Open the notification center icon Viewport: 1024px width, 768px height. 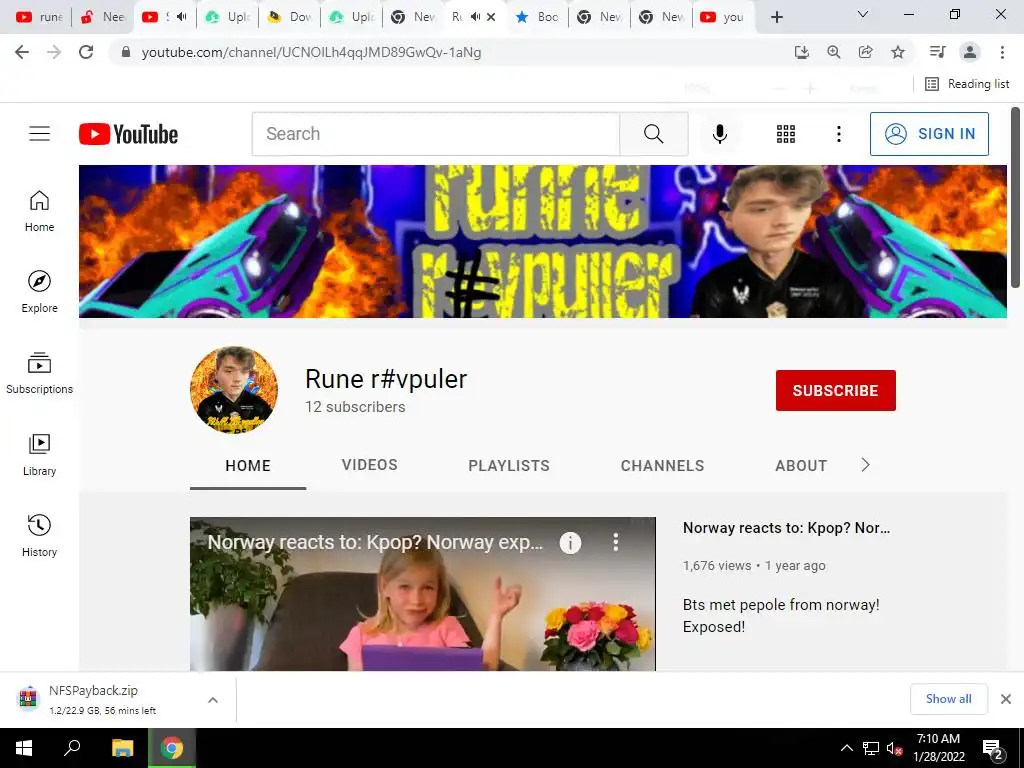pos(993,749)
